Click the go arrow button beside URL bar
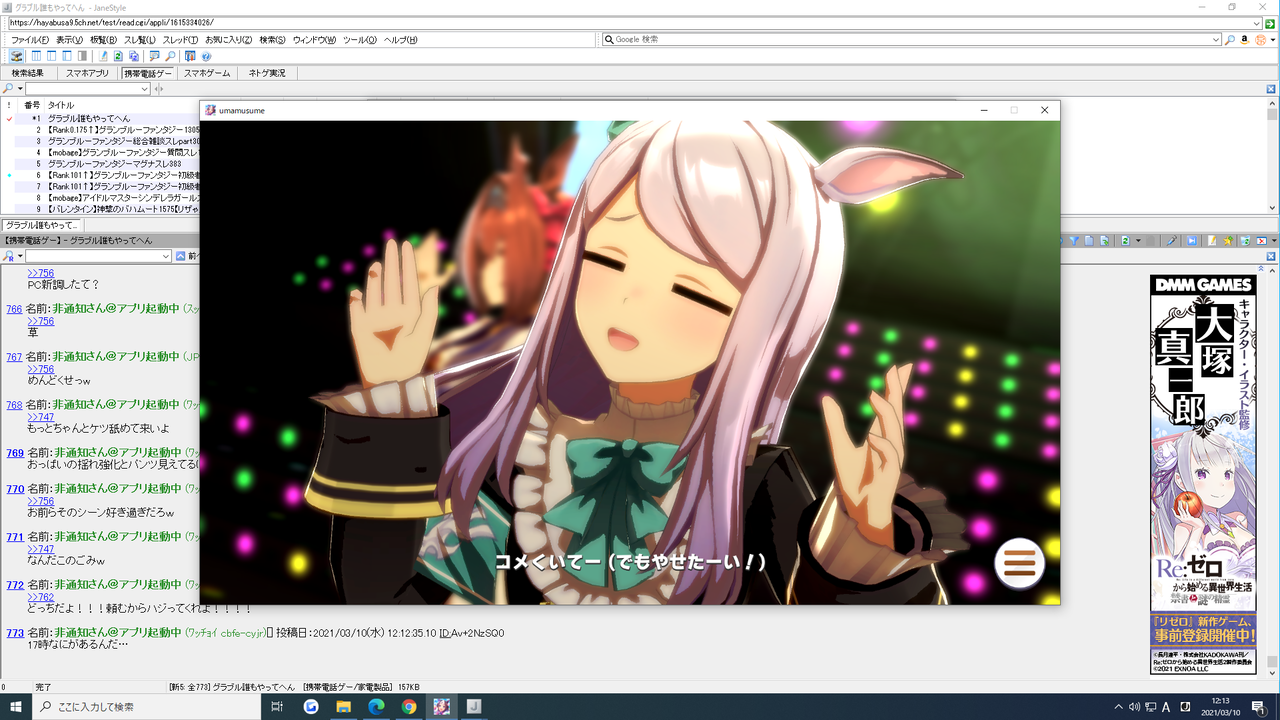 (x=1270, y=23)
